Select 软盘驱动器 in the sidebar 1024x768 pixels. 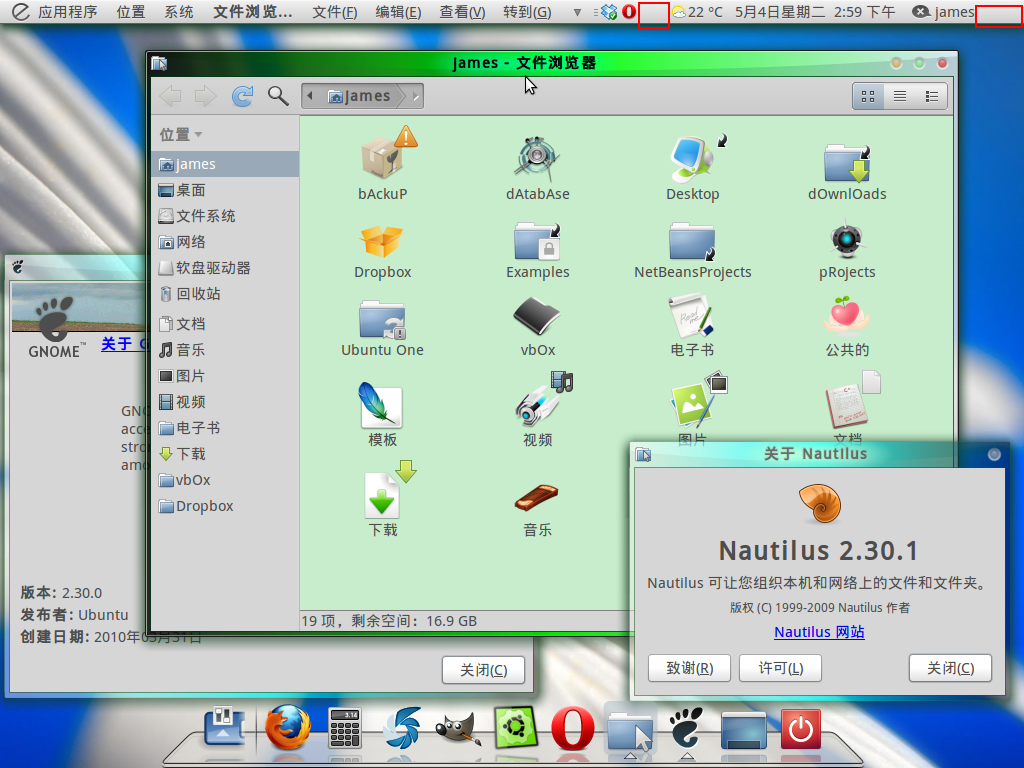(x=225, y=268)
